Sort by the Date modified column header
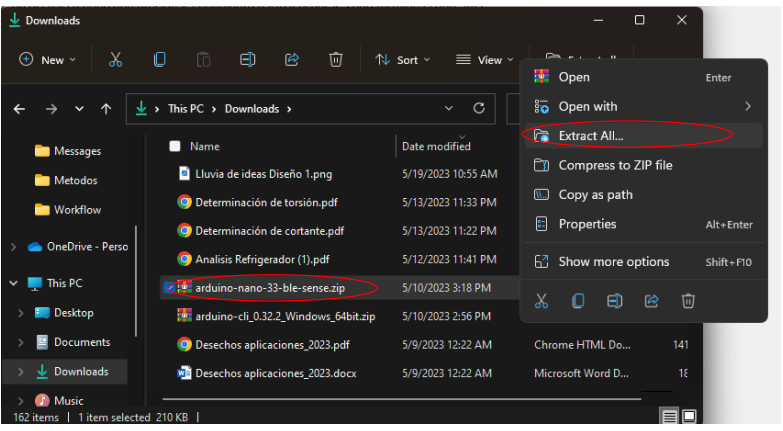783x431 pixels. (436, 146)
